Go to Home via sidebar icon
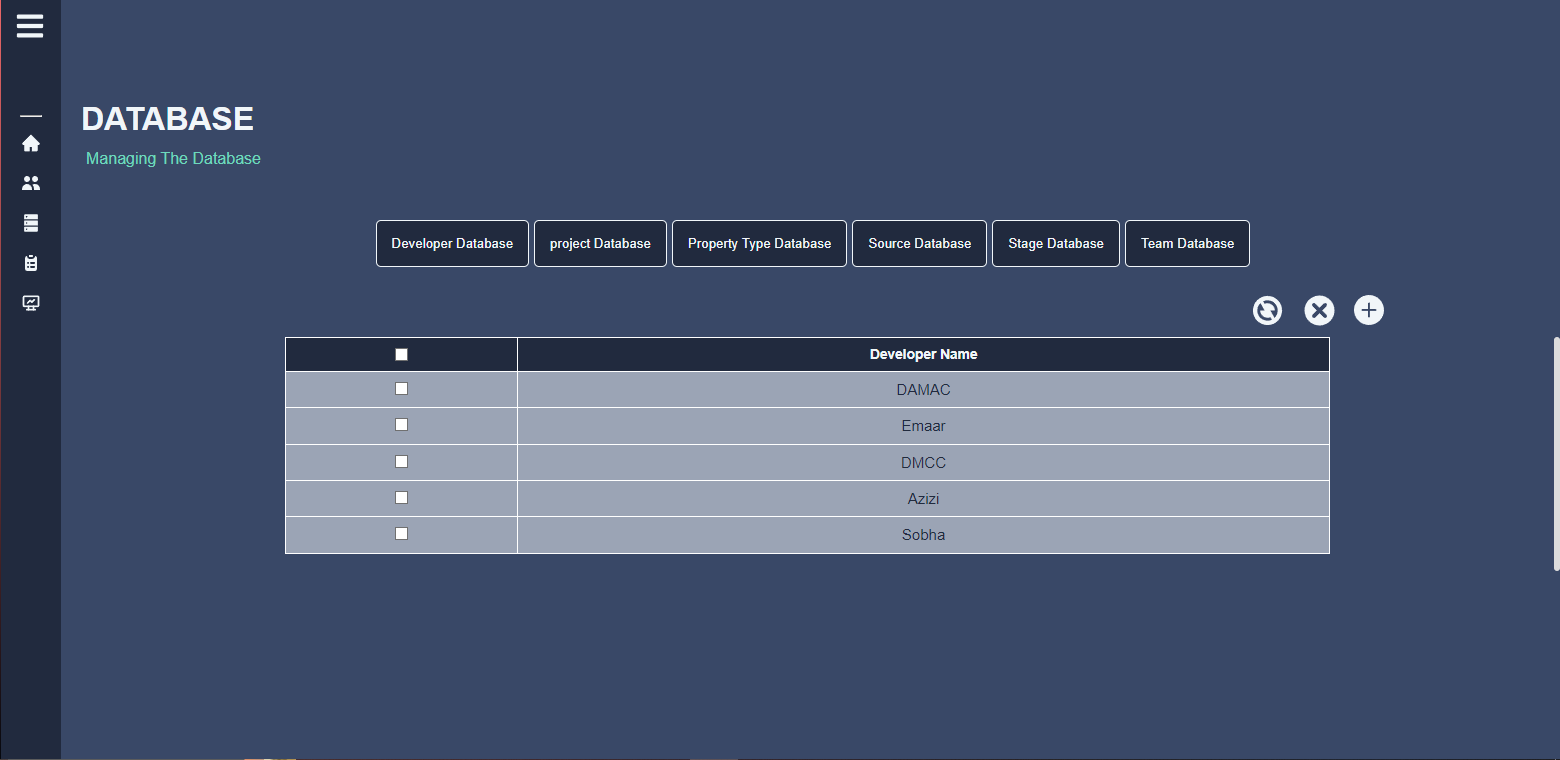The height and width of the screenshot is (760, 1560). coord(31,143)
